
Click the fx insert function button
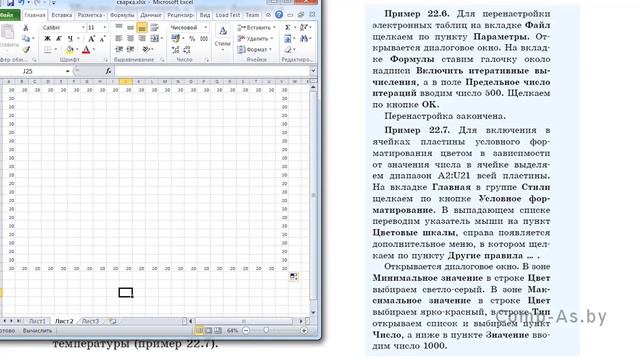point(108,71)
